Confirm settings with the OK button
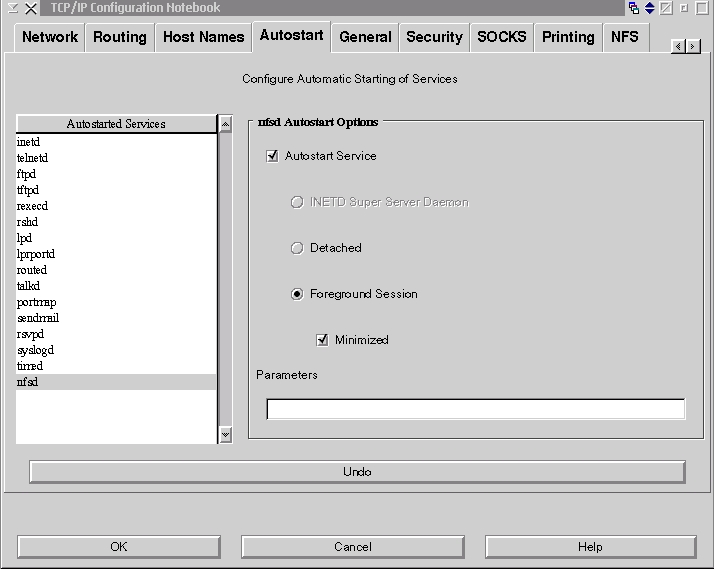The height and width of the screenshot is (569, 714). point(119,547)
